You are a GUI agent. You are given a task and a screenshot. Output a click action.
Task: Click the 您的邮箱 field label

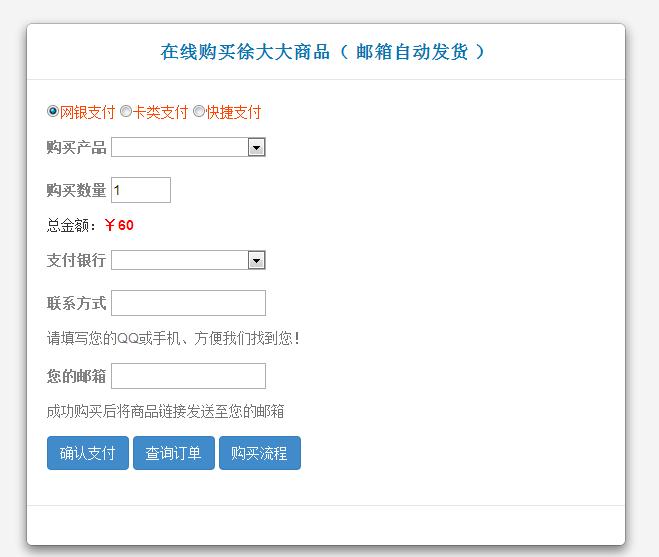pos(76,376)
